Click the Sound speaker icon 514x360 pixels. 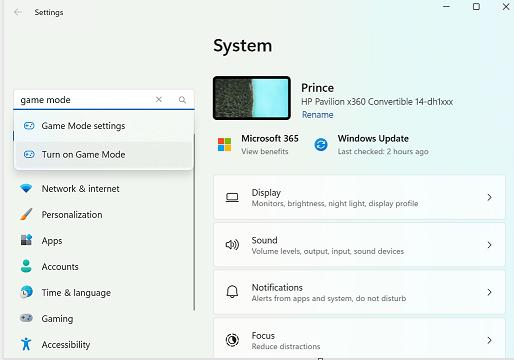[232, 245]
